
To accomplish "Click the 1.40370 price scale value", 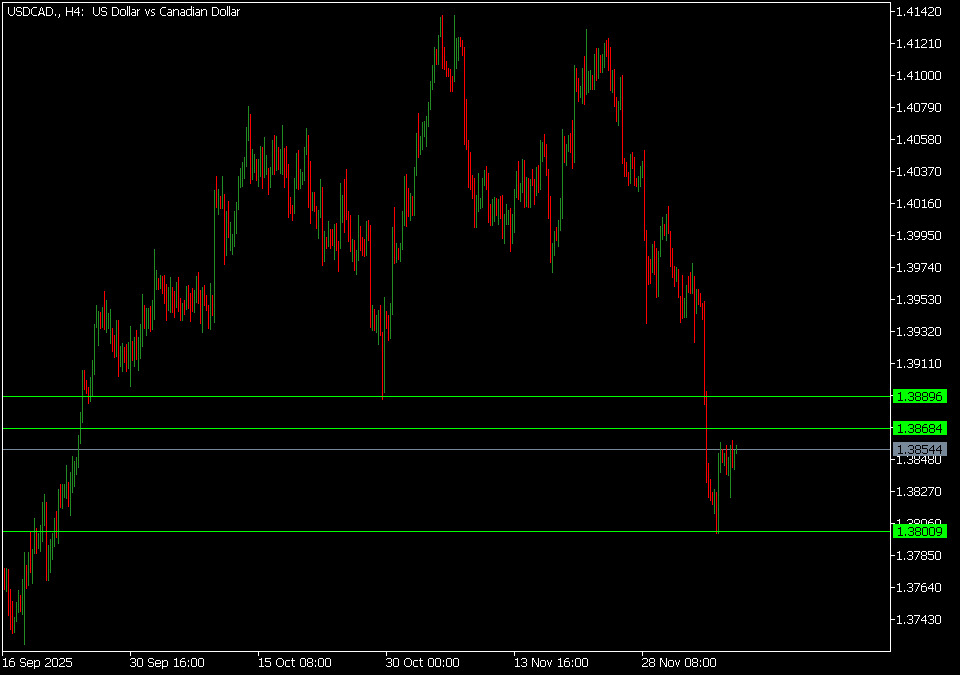I will (919, 172).
